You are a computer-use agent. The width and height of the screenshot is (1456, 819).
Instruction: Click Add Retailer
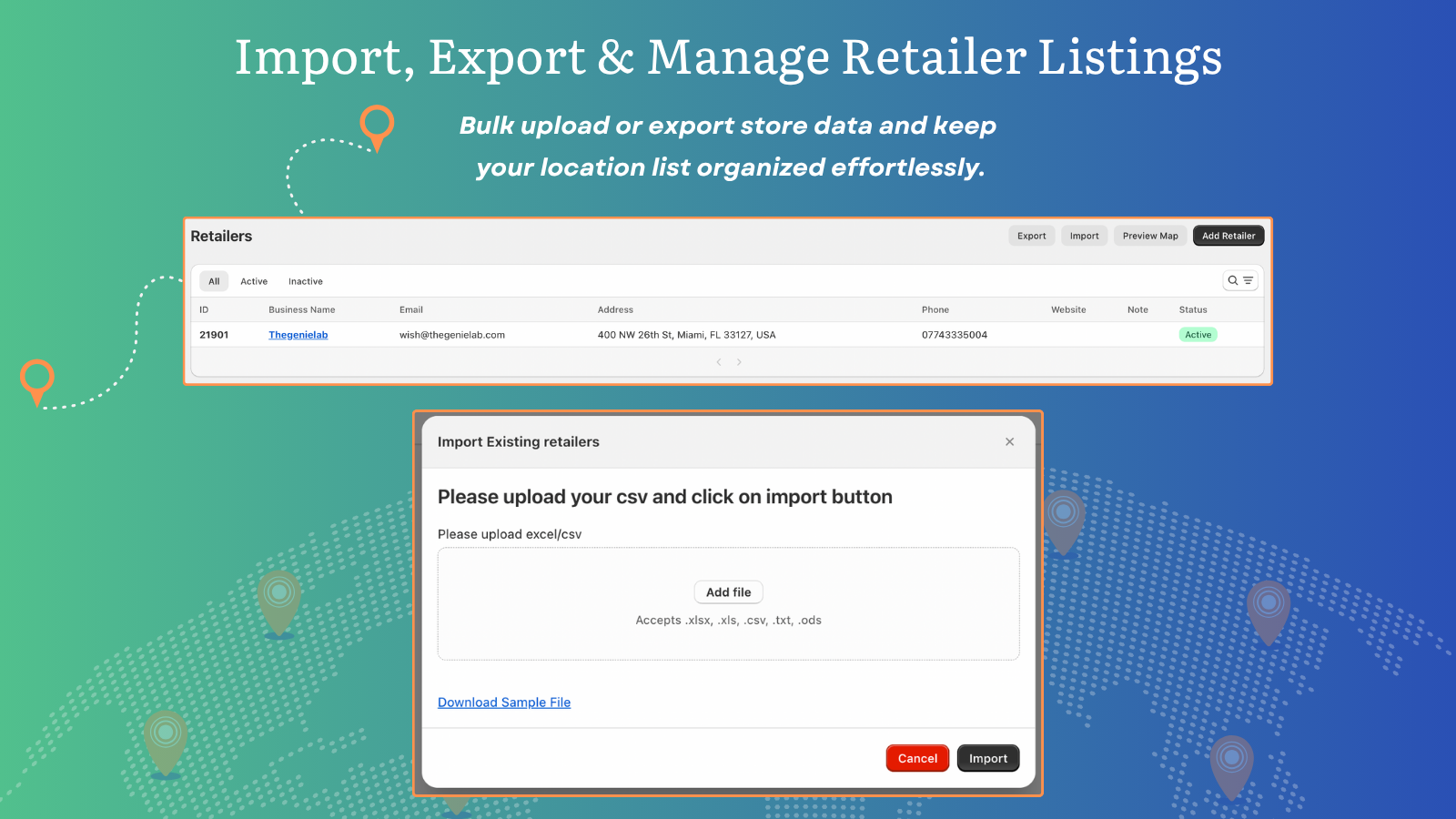pyautogui.click(x=1228, y=235)
